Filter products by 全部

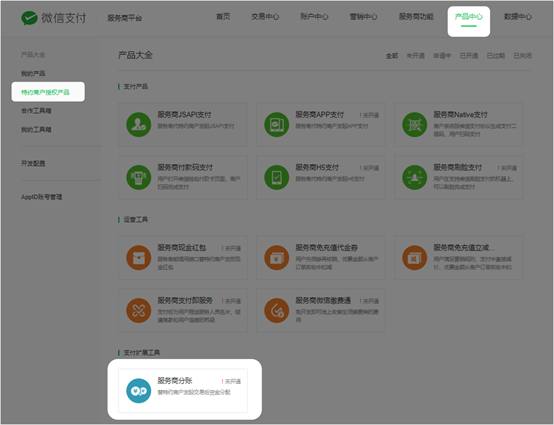[x=392, y=56]
